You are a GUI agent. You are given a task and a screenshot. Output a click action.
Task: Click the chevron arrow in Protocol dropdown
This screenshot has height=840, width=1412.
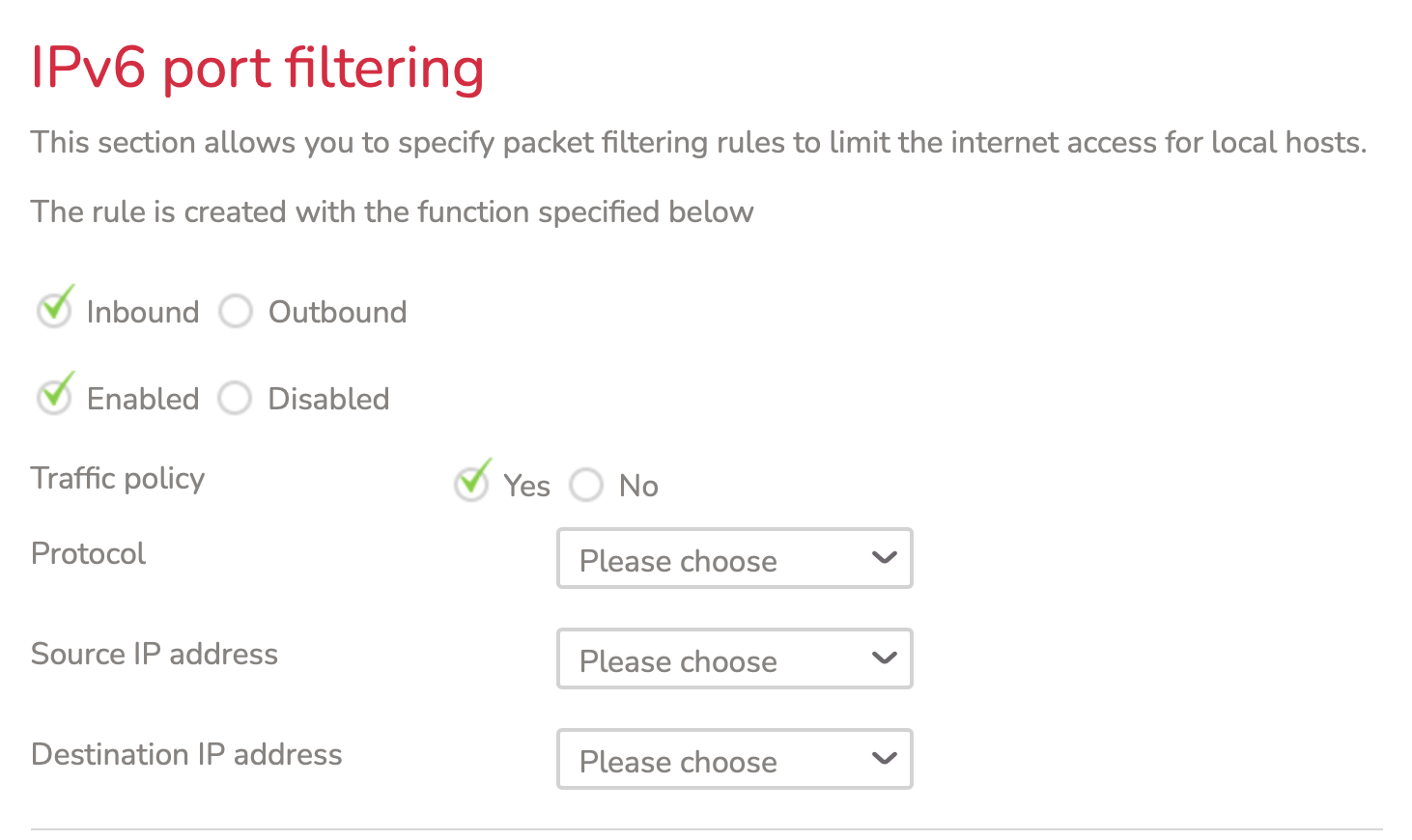pos(884,558)
